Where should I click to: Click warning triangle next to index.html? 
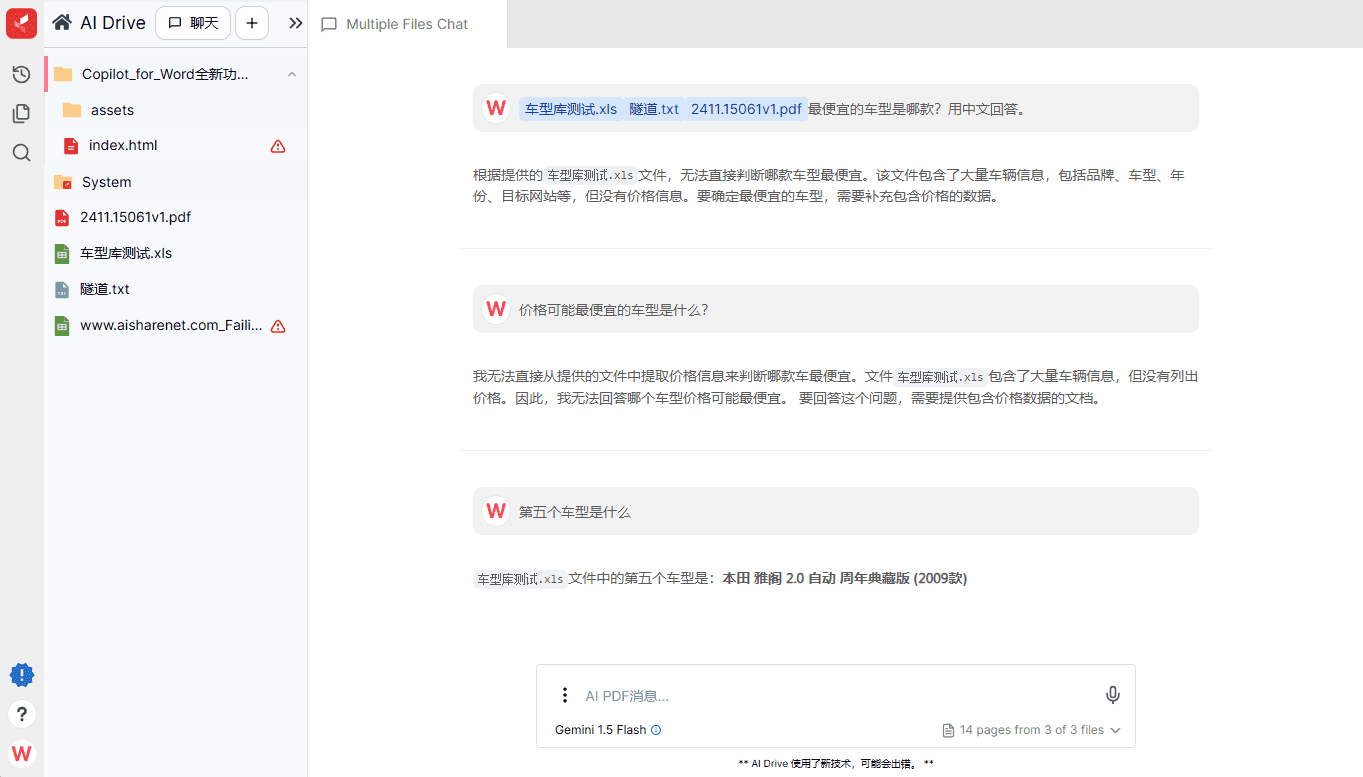(278, 146)
